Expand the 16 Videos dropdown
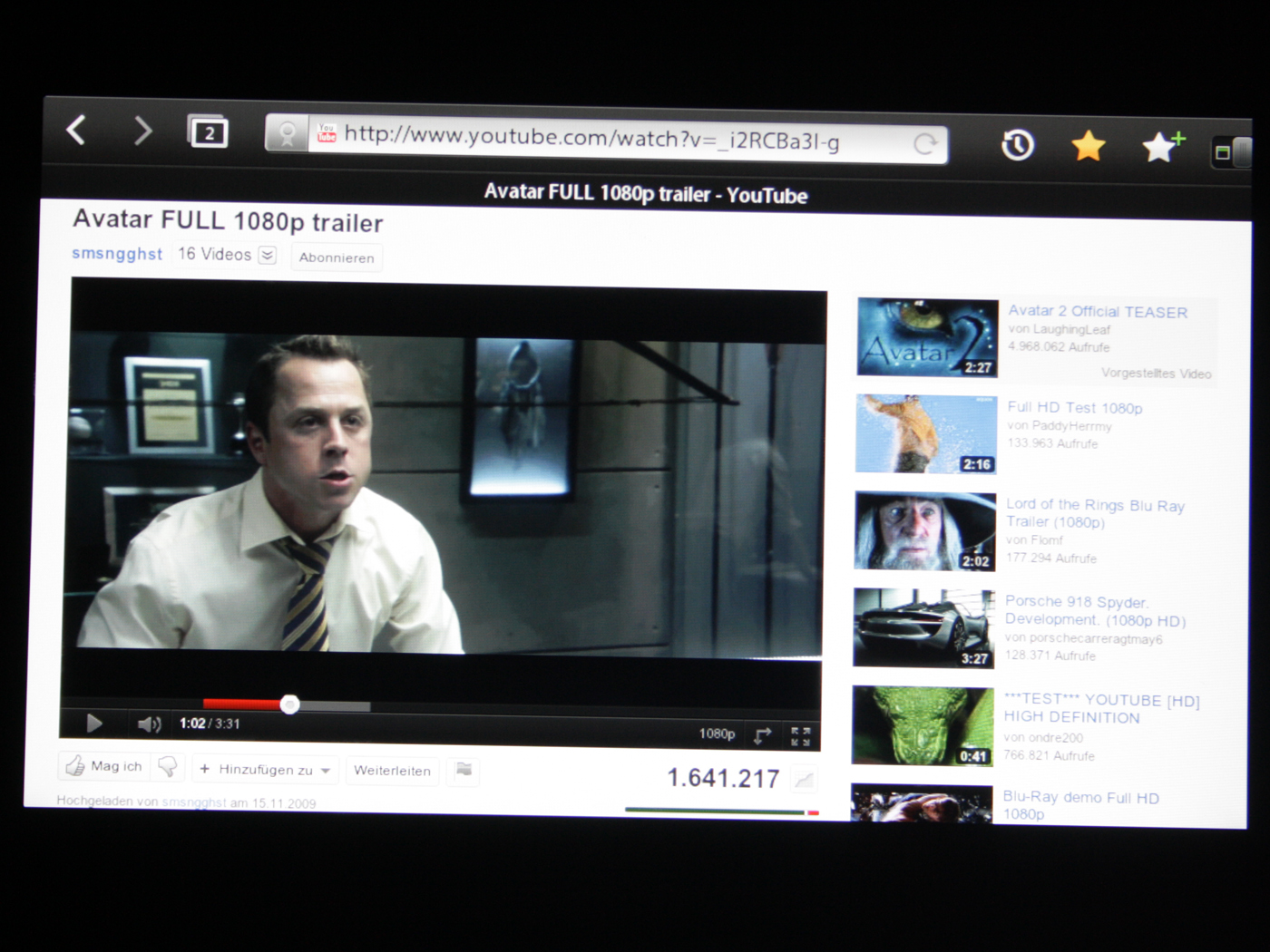1270x952 pixels. 268,255
